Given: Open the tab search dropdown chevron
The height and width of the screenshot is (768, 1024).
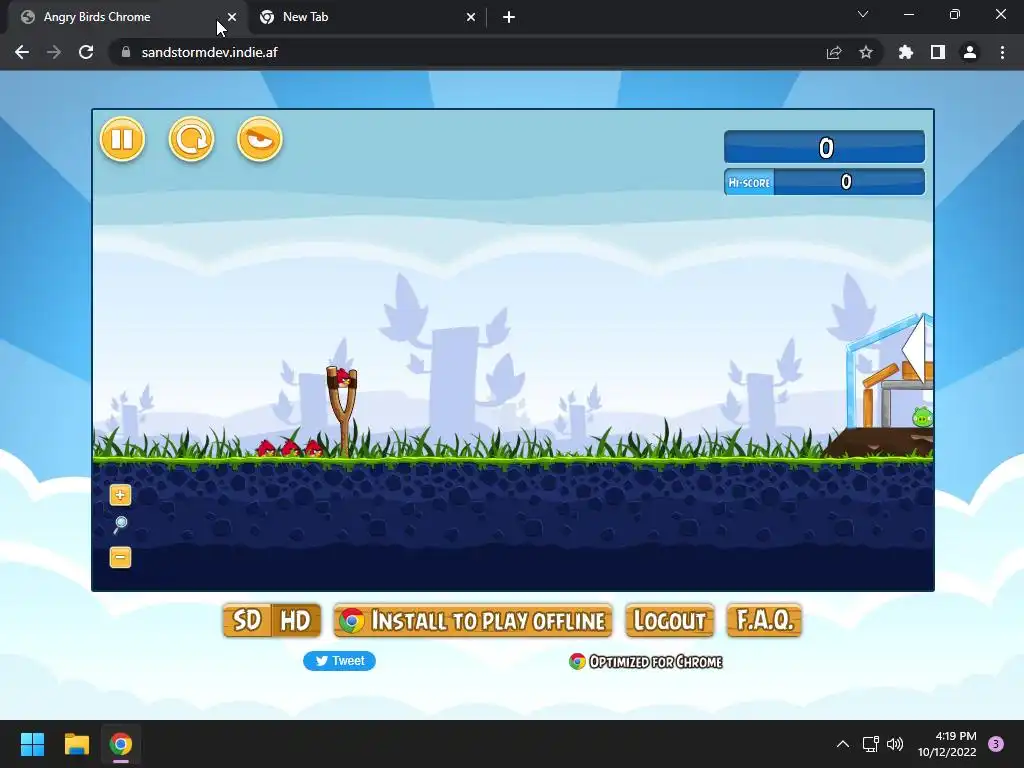Looking at the screenshot, I should 863,14.
